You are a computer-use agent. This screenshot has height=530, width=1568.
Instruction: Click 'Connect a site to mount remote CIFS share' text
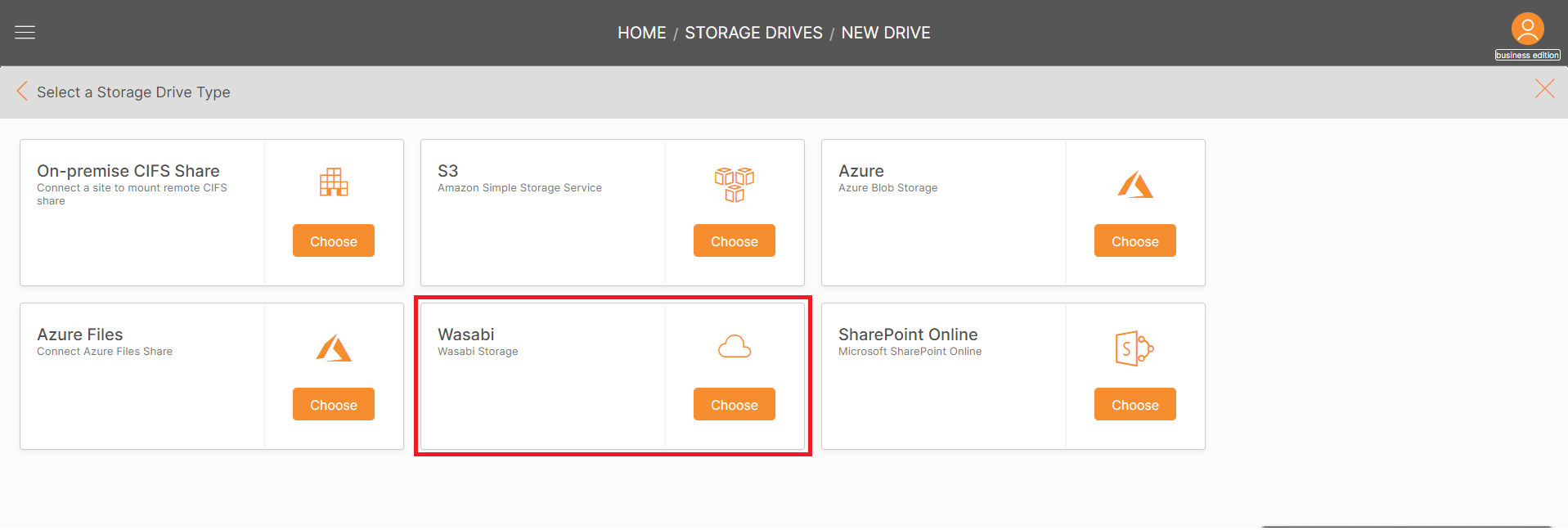pyautogui.click(x=132, y=195)
